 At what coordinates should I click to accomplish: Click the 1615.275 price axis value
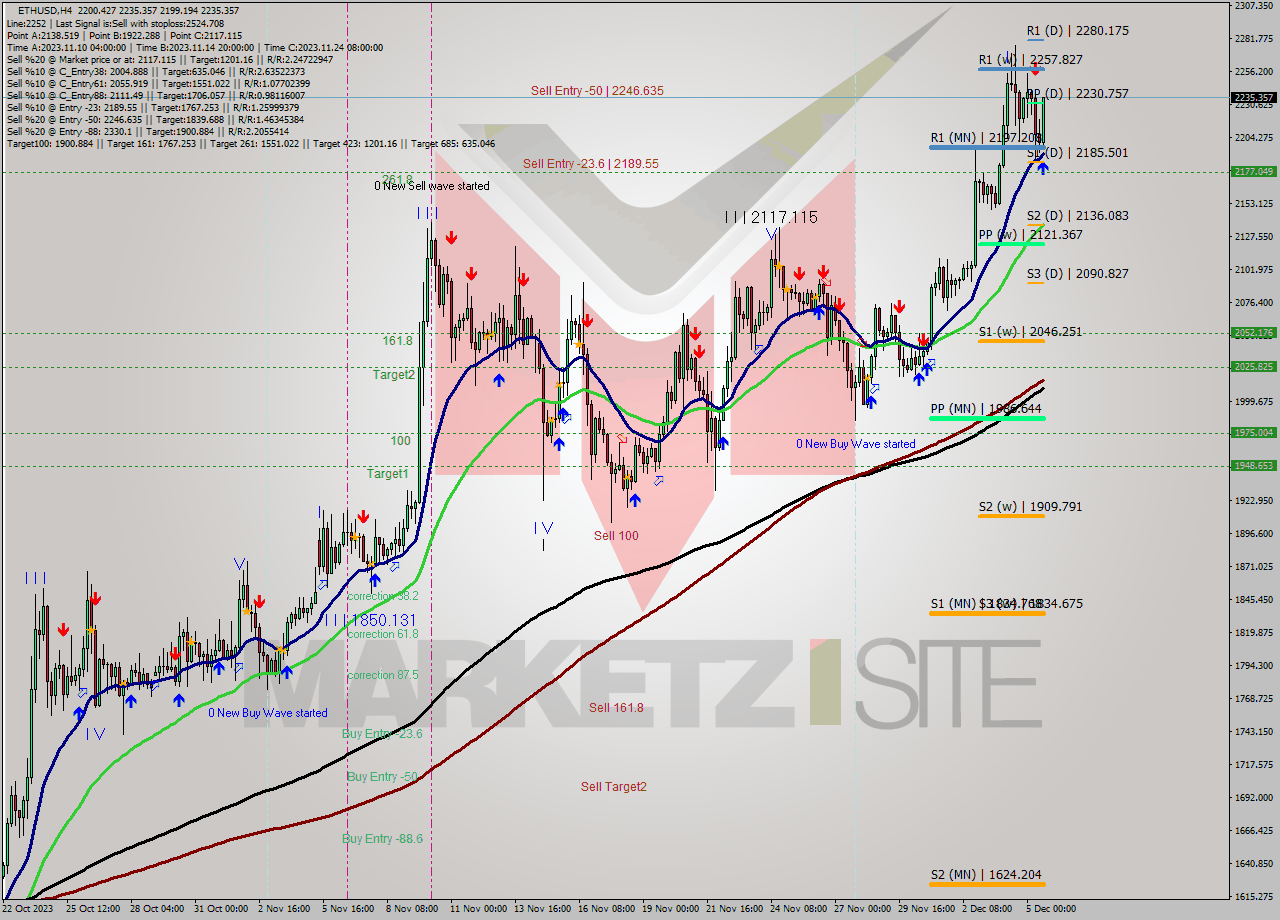1254,897
